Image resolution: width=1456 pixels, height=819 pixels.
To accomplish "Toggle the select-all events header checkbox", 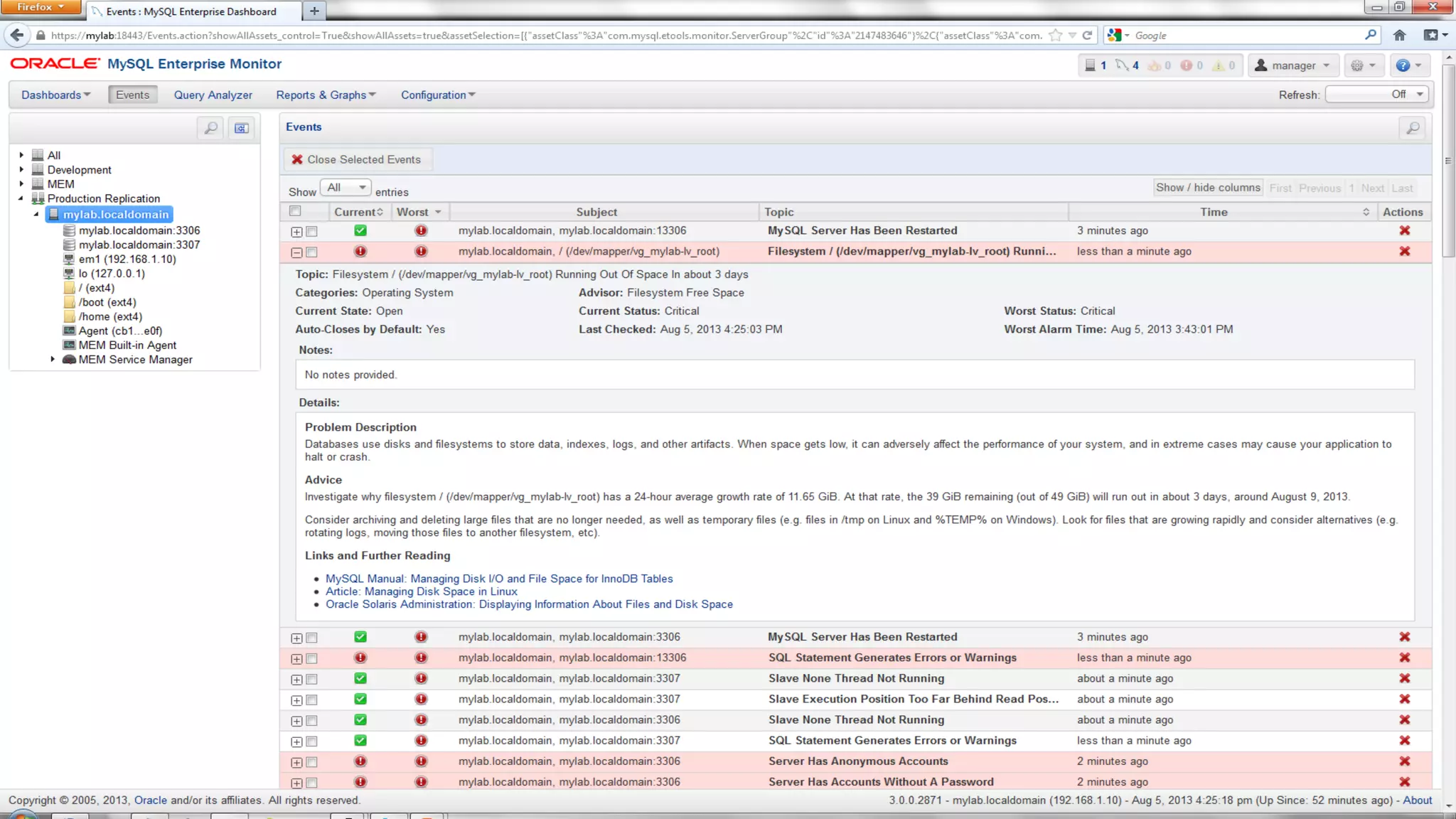I will (x=295, y=211).
